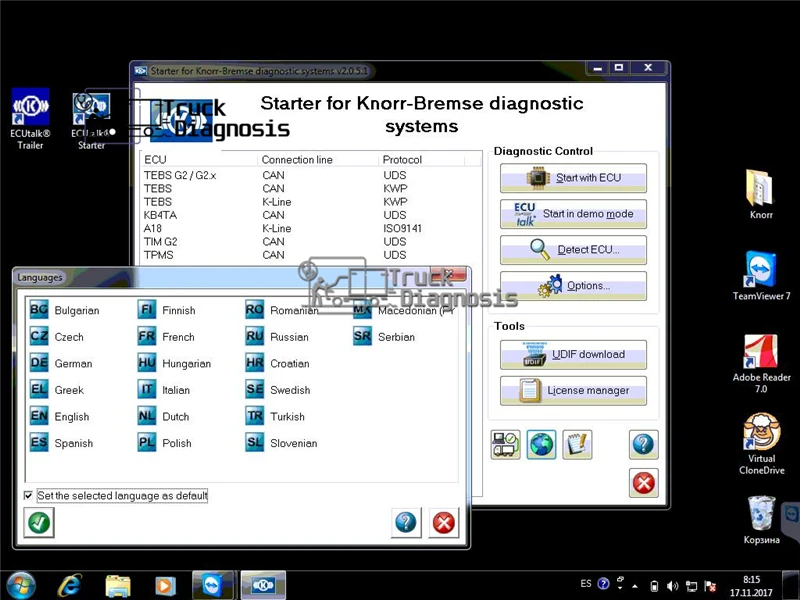Open ECUtalk Trailer desktop shortcut
Viewport: 800px width, 600px height.
point(30,119)
